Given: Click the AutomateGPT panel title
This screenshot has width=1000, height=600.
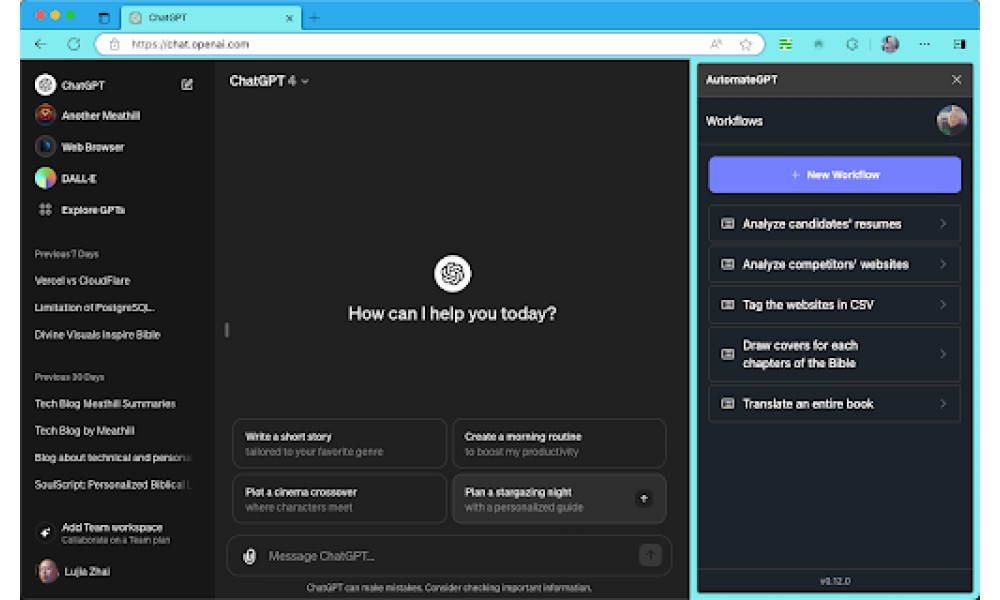Looking at the screenshot, I should click(742, 80).
